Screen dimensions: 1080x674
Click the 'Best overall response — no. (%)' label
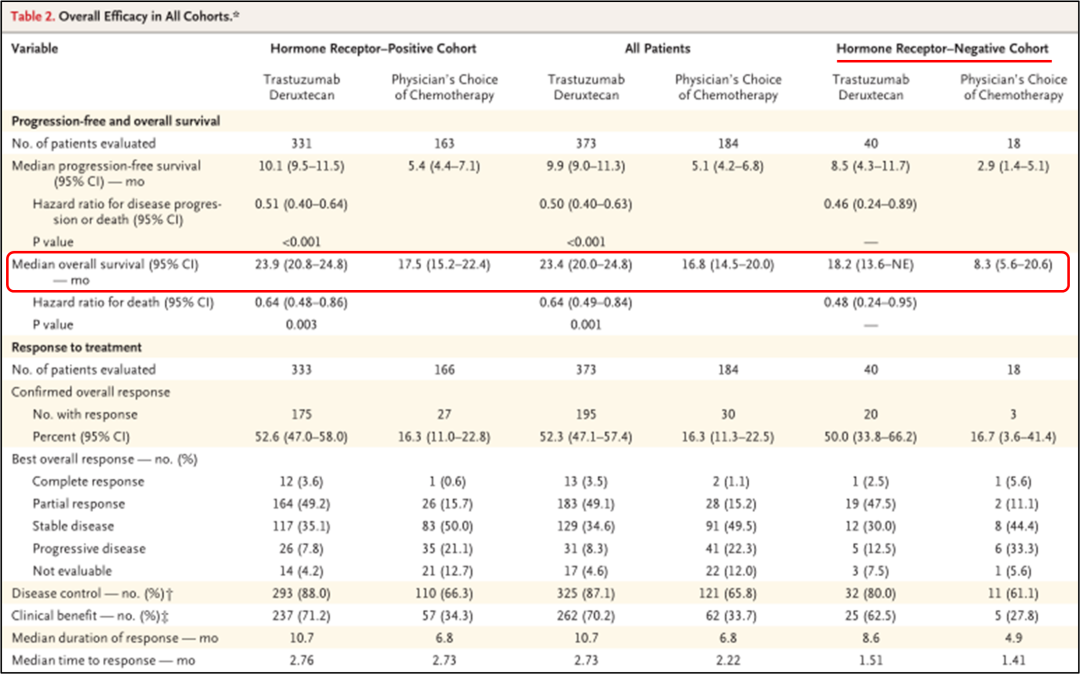click(104, 459)
